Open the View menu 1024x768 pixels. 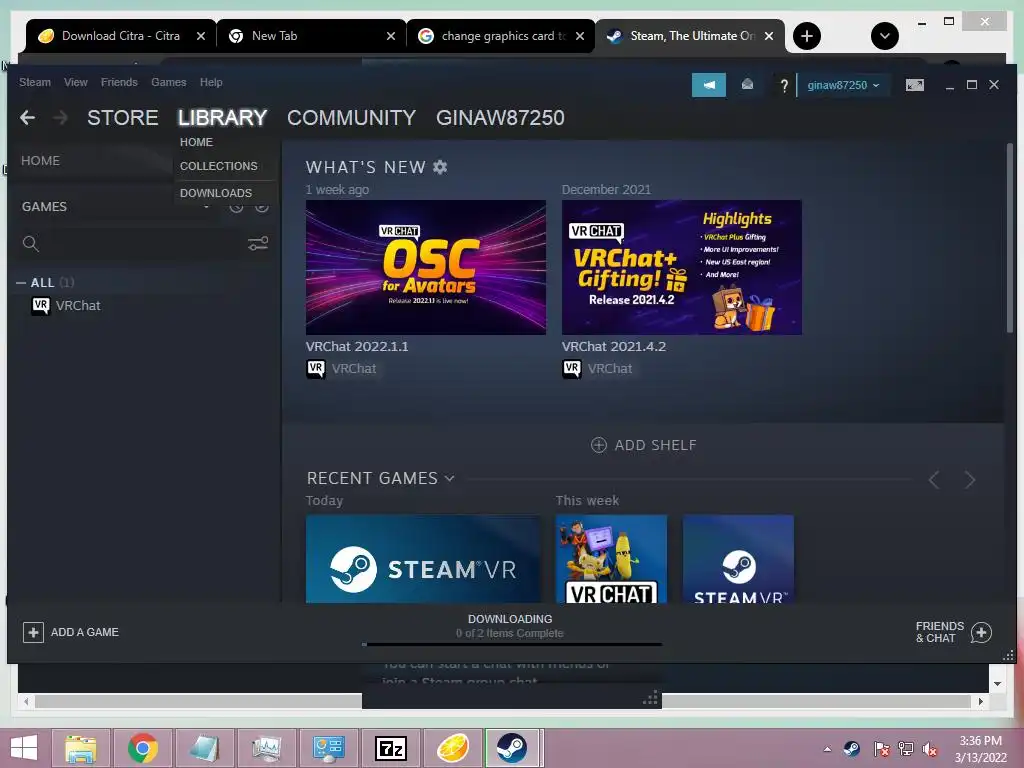click(76, 82)
